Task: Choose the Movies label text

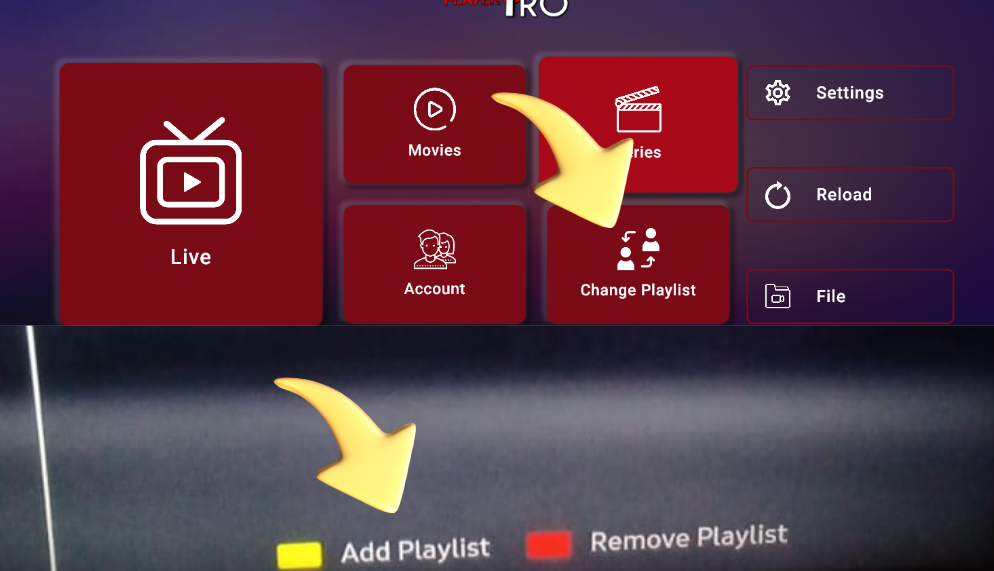Action: click(x=434, y=150)
